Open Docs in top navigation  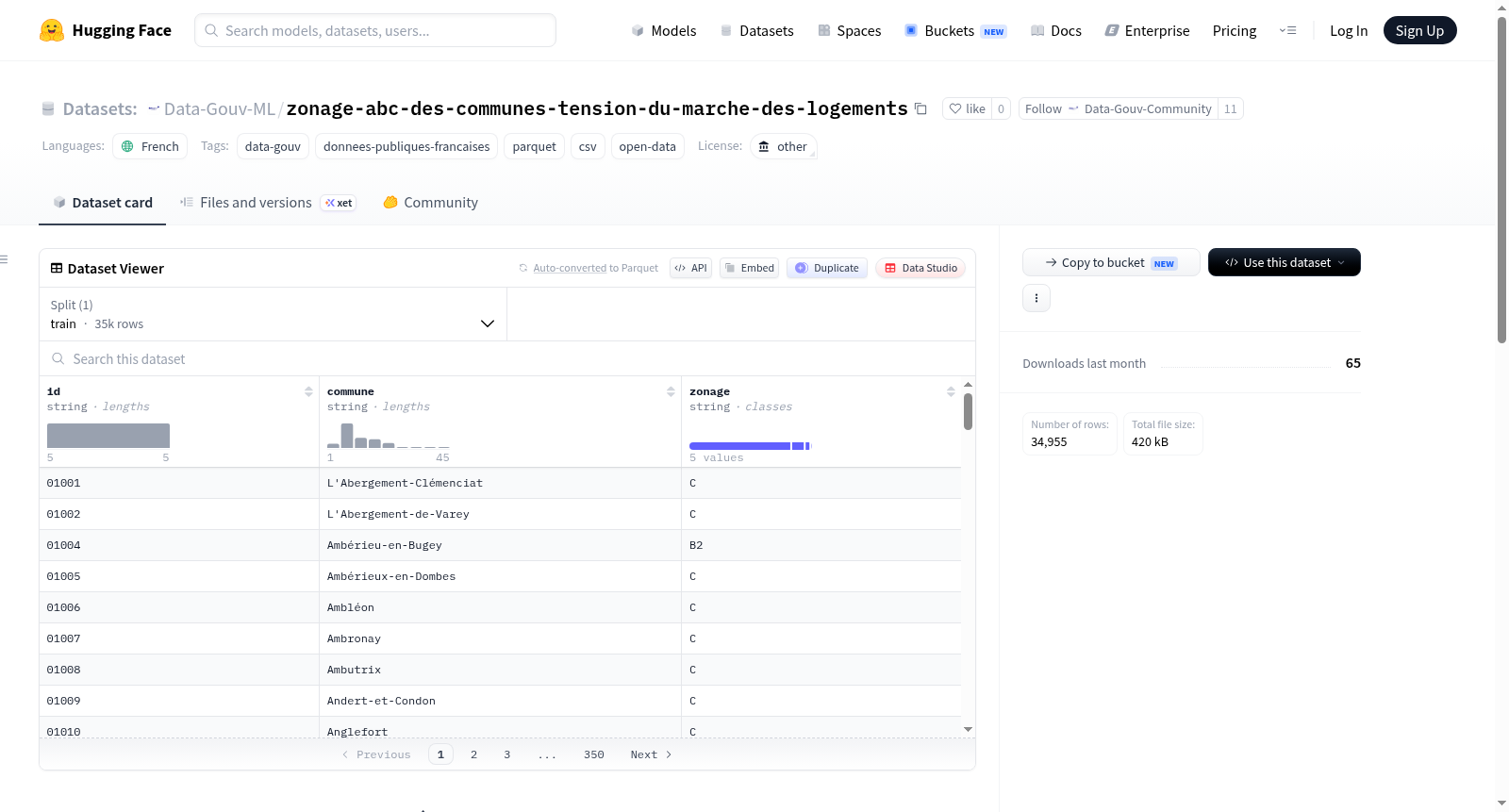coord(1056,30)
